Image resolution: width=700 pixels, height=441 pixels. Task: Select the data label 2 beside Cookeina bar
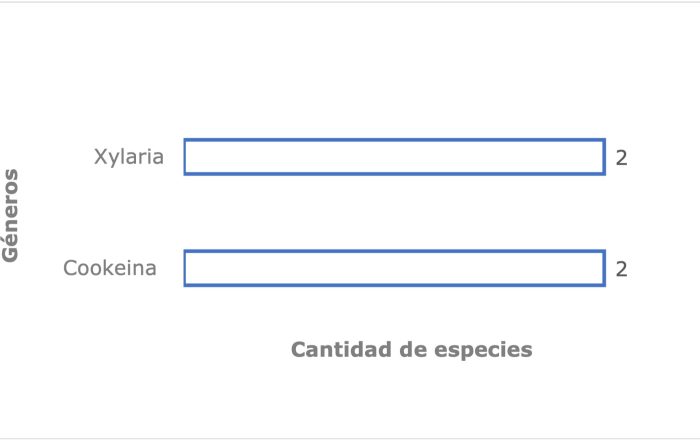click(621, 269)
